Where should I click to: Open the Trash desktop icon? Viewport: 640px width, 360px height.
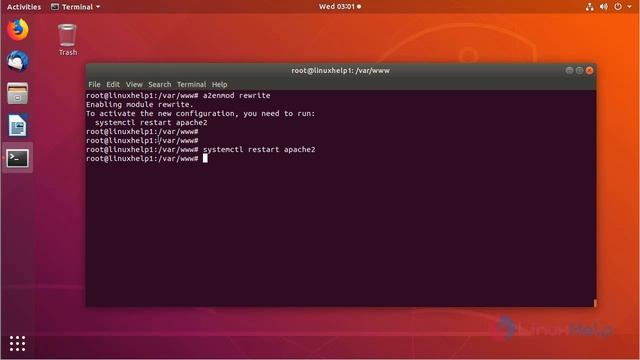[x=67, y=40]
